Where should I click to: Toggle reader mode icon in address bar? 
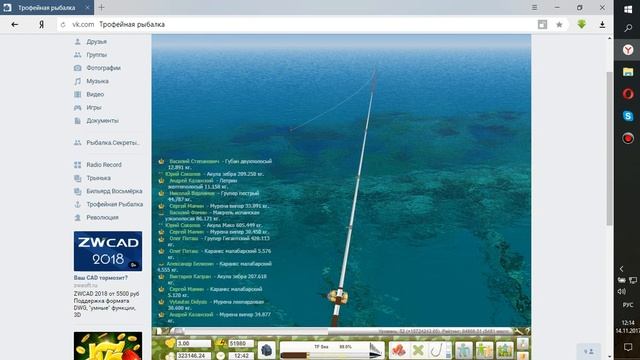point(542,25)
